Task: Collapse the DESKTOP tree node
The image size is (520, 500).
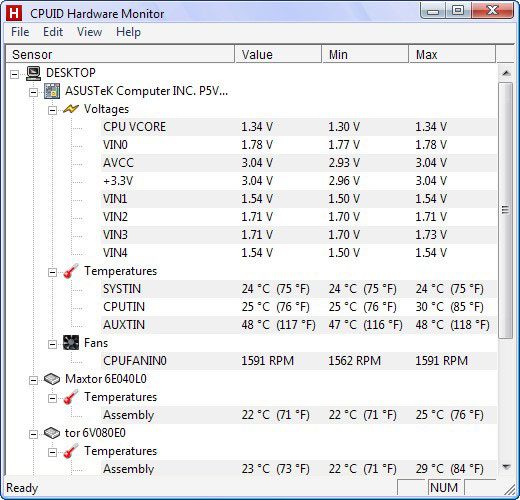Action: (15, 74)
